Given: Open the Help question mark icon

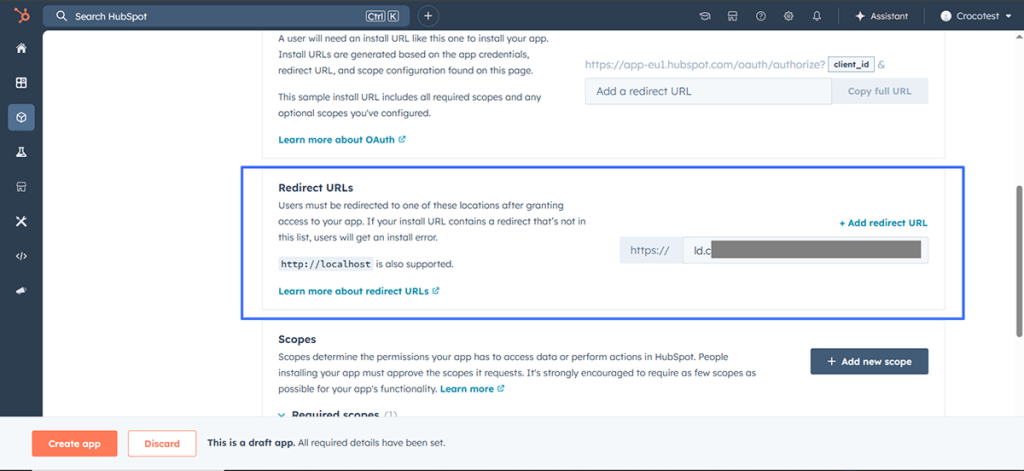Looking at the screenshot, I should [x=761, y=16].
